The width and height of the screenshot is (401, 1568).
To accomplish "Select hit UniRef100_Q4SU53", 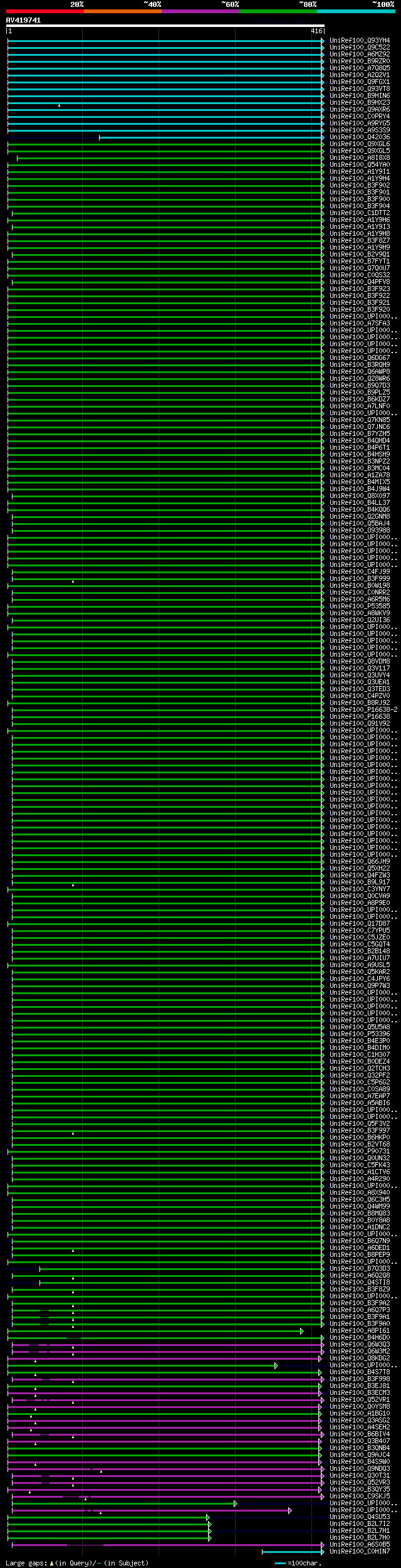I will (x=360, y=1517).
